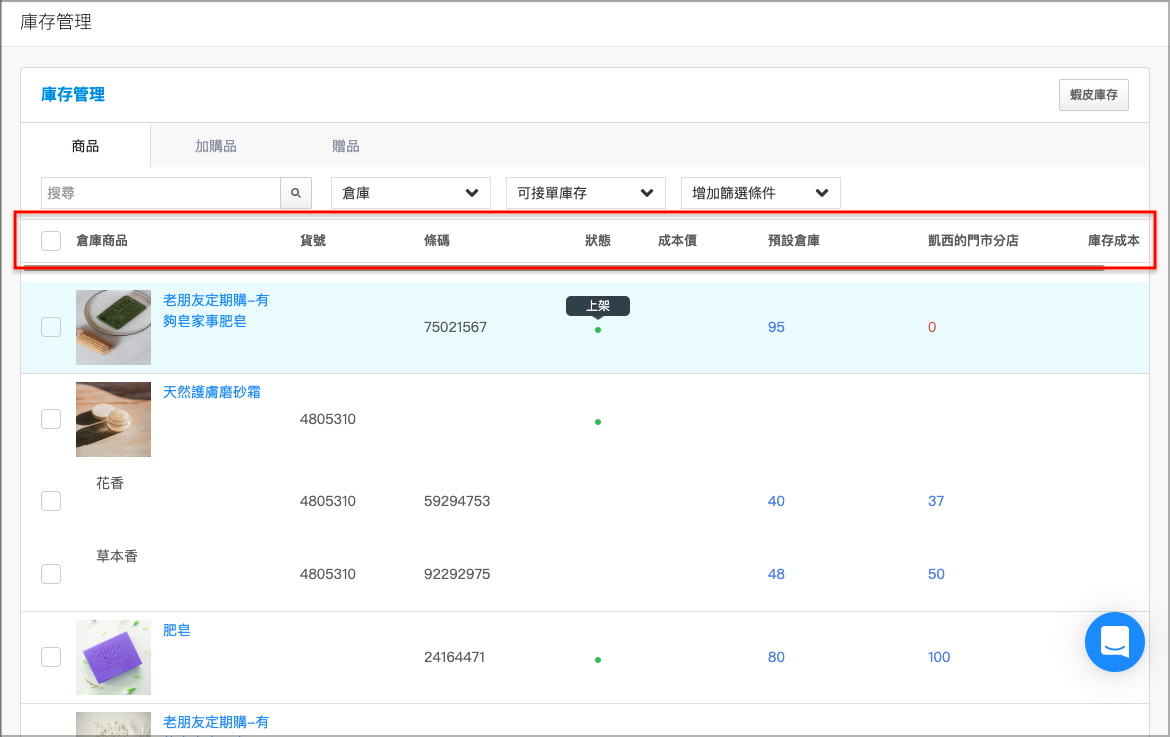Click green status dot for 天然護膚磨砂霜
Viewport: 1170px width, 737px height.
point(598,422)
